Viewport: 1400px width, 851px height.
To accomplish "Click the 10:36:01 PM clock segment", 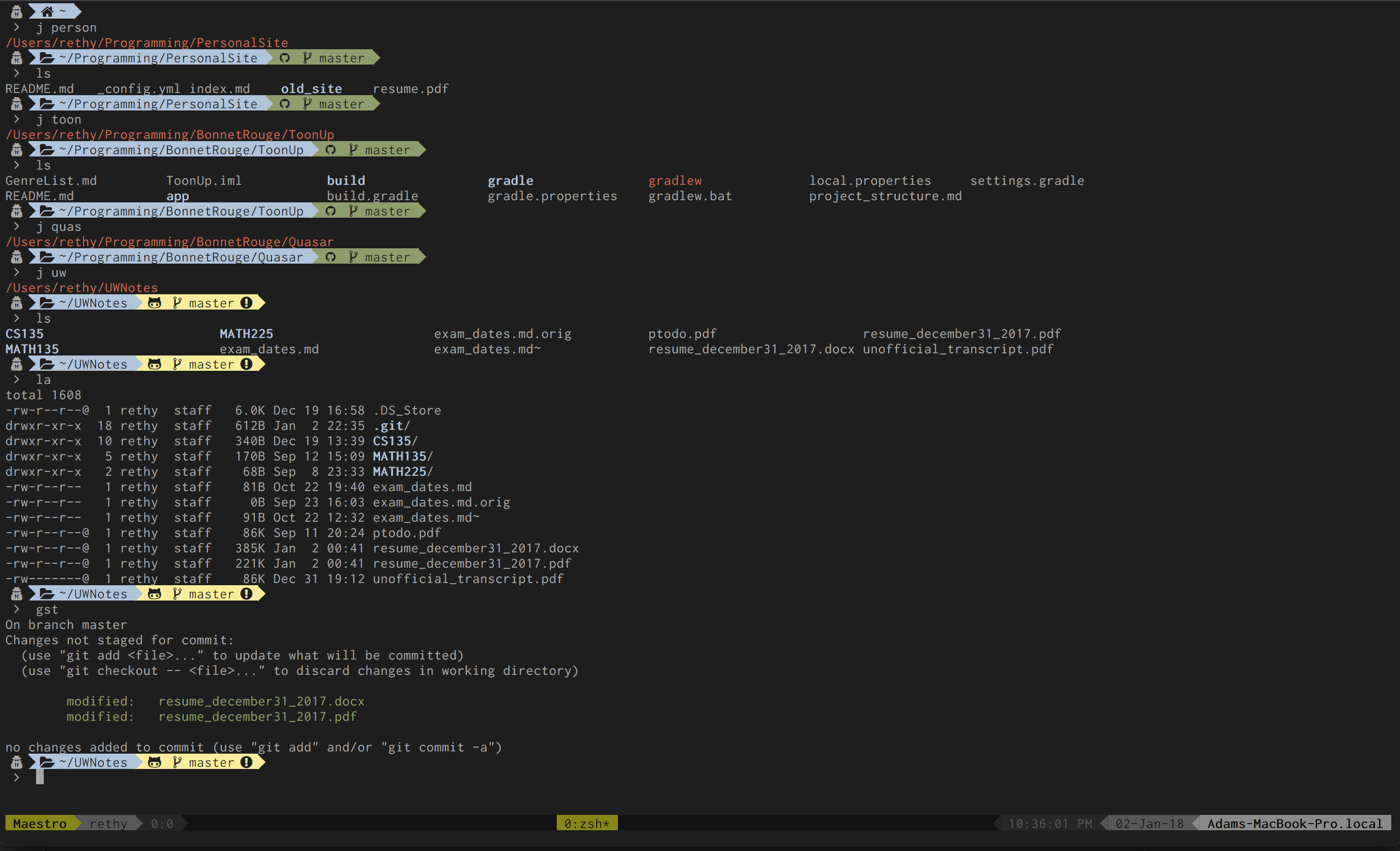I will (x=1049, y=823).
